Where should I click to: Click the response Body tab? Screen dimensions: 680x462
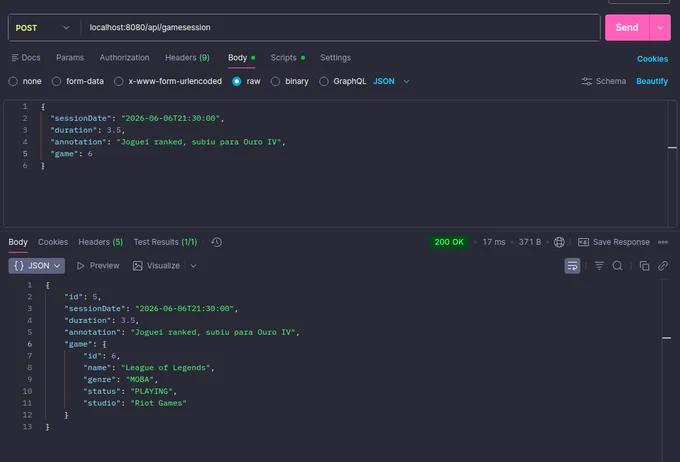(x=18, y=242)
